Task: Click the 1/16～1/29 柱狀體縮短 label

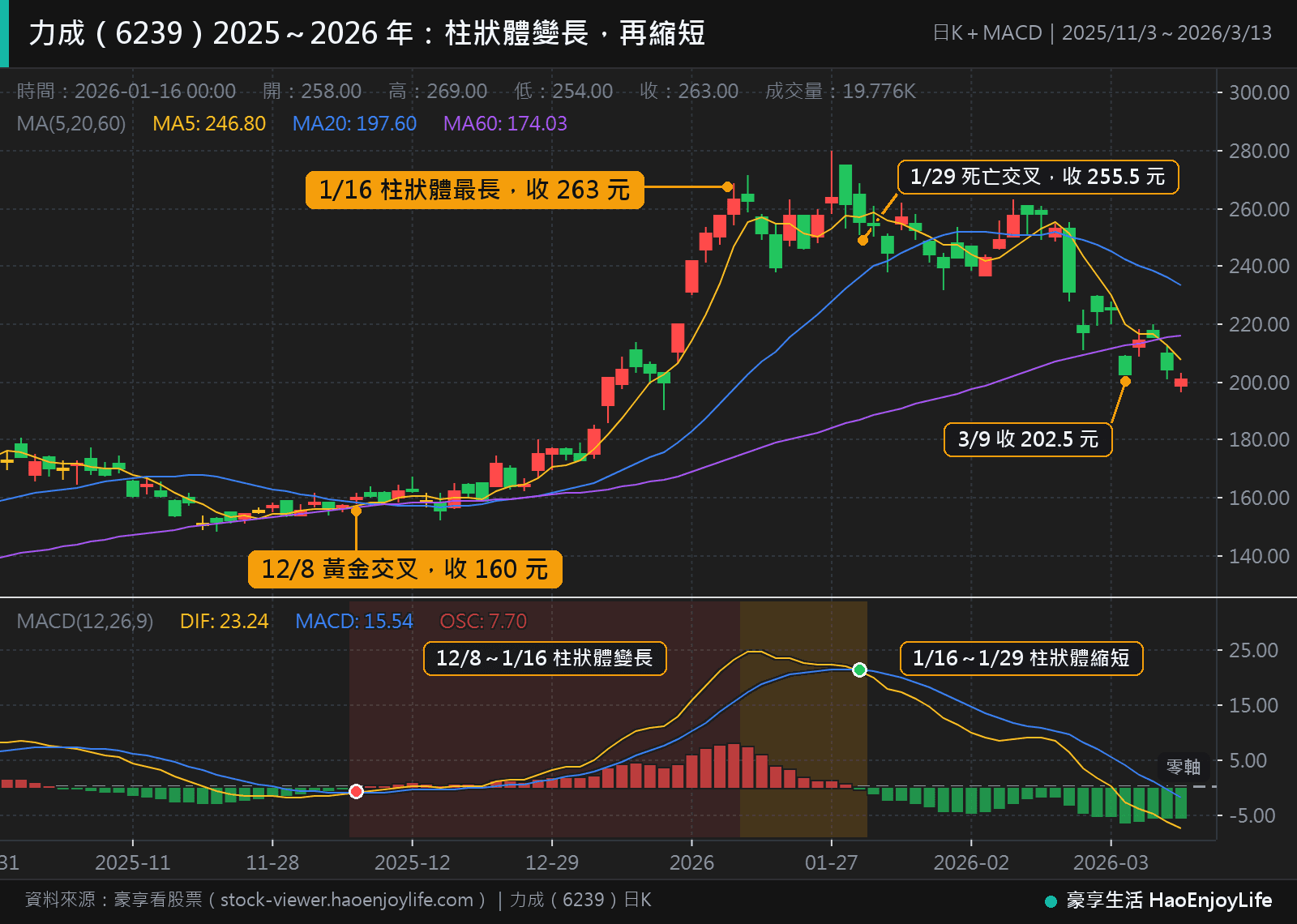Action: (x=1021, y=658)
